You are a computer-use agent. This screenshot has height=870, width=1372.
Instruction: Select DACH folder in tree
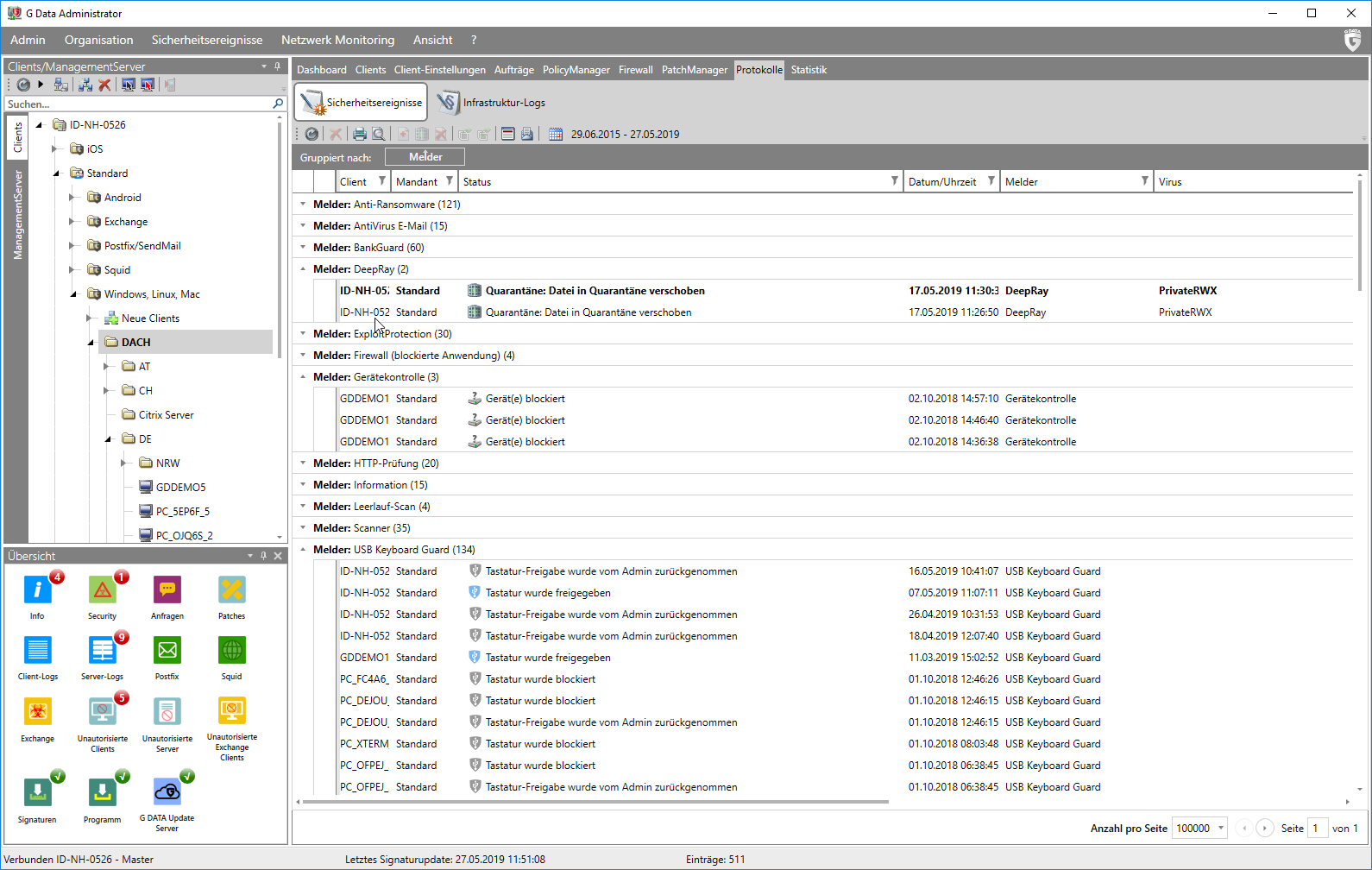(x=187, y=343)
